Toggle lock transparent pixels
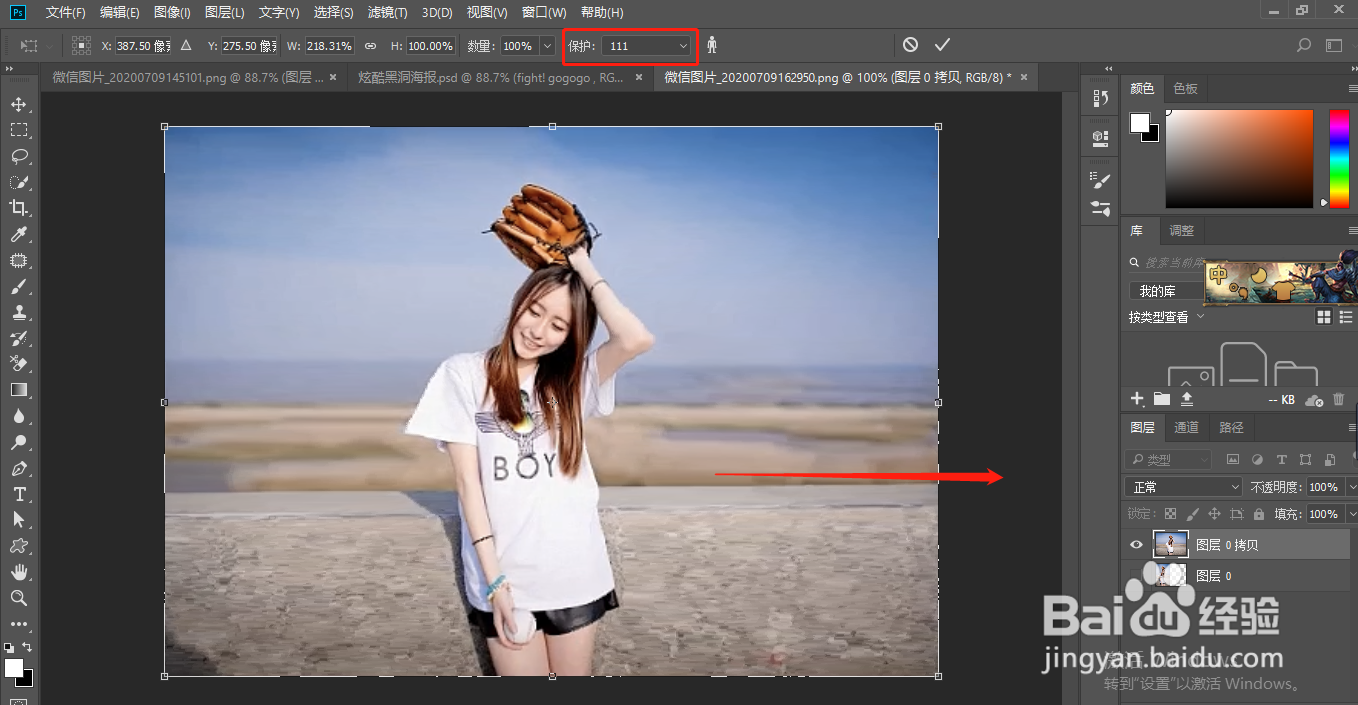 1170,514
